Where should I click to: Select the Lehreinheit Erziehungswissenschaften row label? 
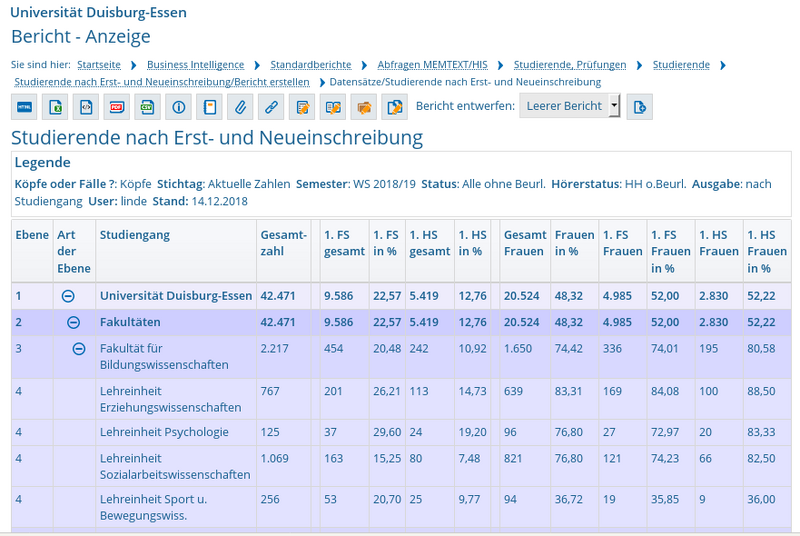tap(170, 399)
